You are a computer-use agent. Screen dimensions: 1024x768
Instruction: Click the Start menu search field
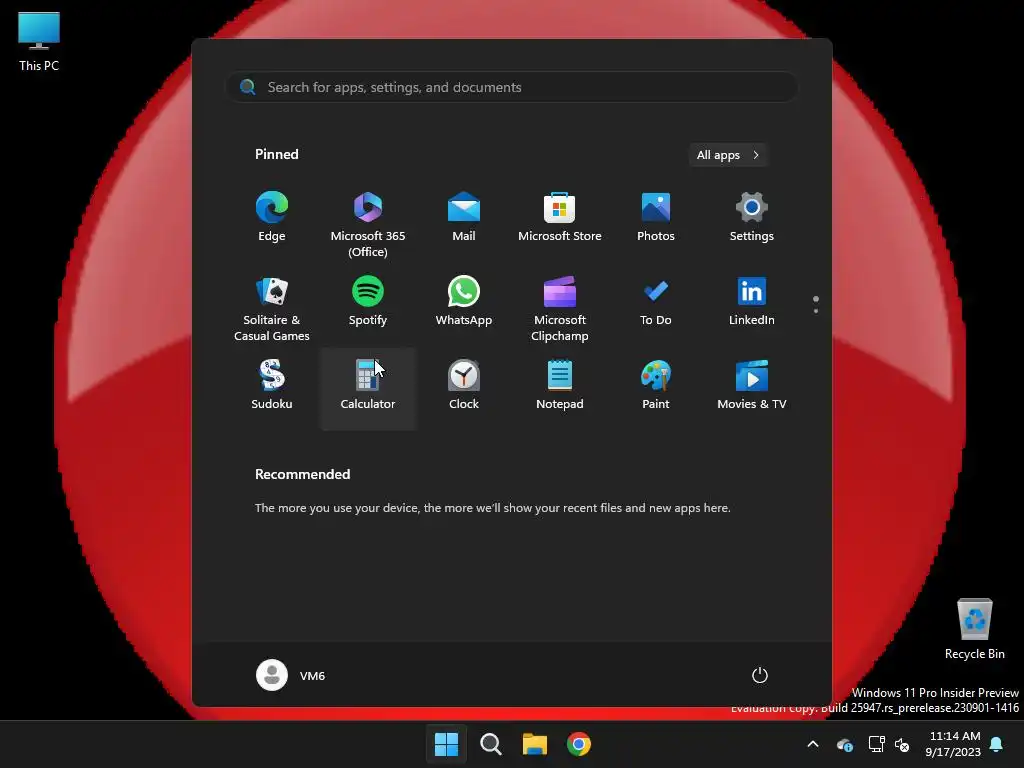click(512, 88)
